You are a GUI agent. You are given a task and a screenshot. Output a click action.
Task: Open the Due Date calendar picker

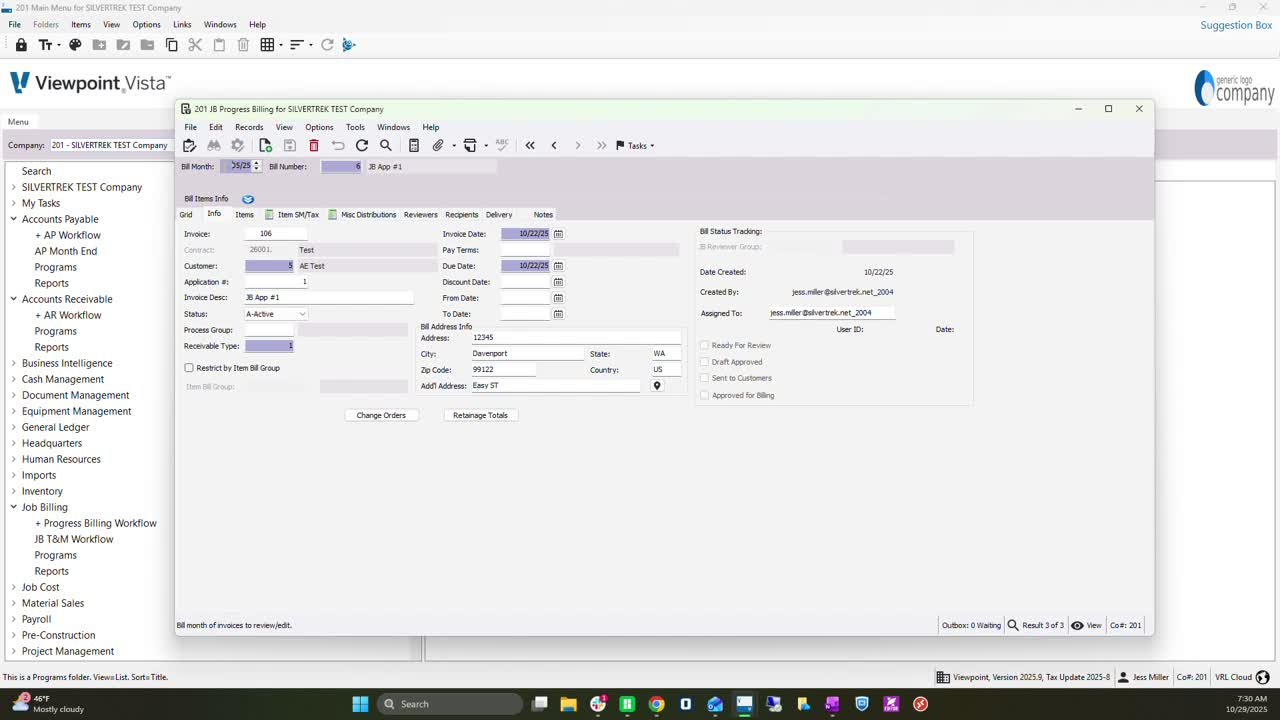pos(558,266)
